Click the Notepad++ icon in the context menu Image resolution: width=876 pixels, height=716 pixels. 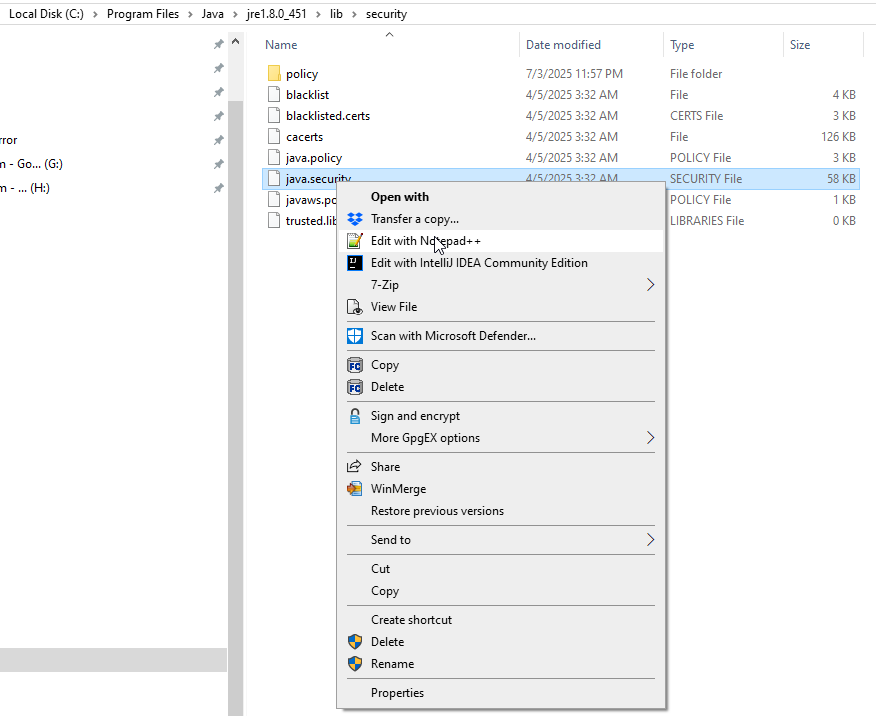(355, 241)
